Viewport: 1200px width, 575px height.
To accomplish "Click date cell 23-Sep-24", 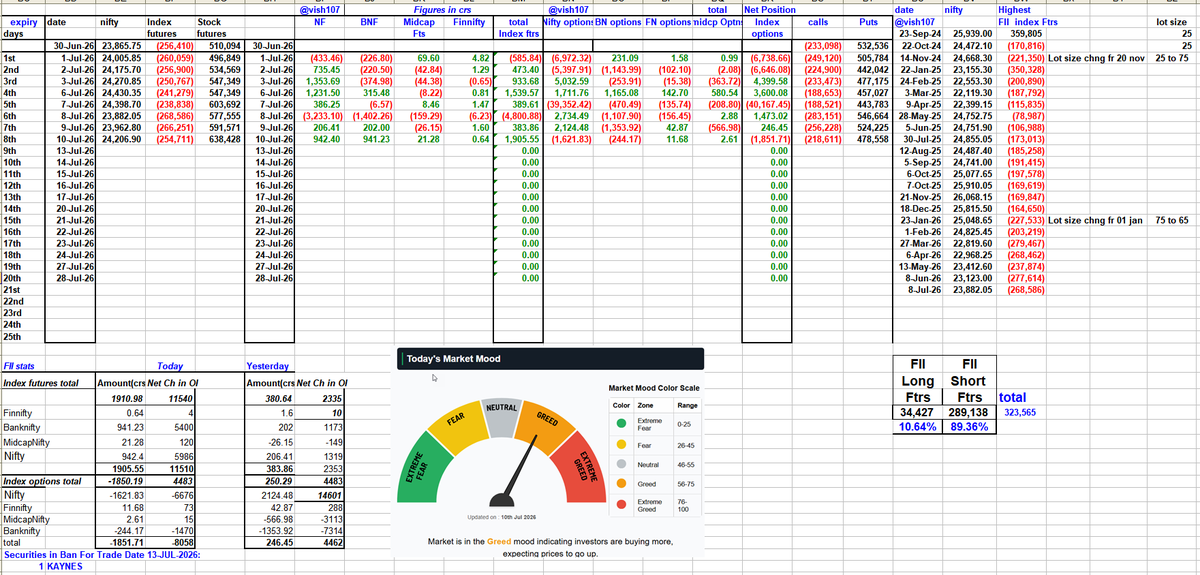I will coord(918,33).
